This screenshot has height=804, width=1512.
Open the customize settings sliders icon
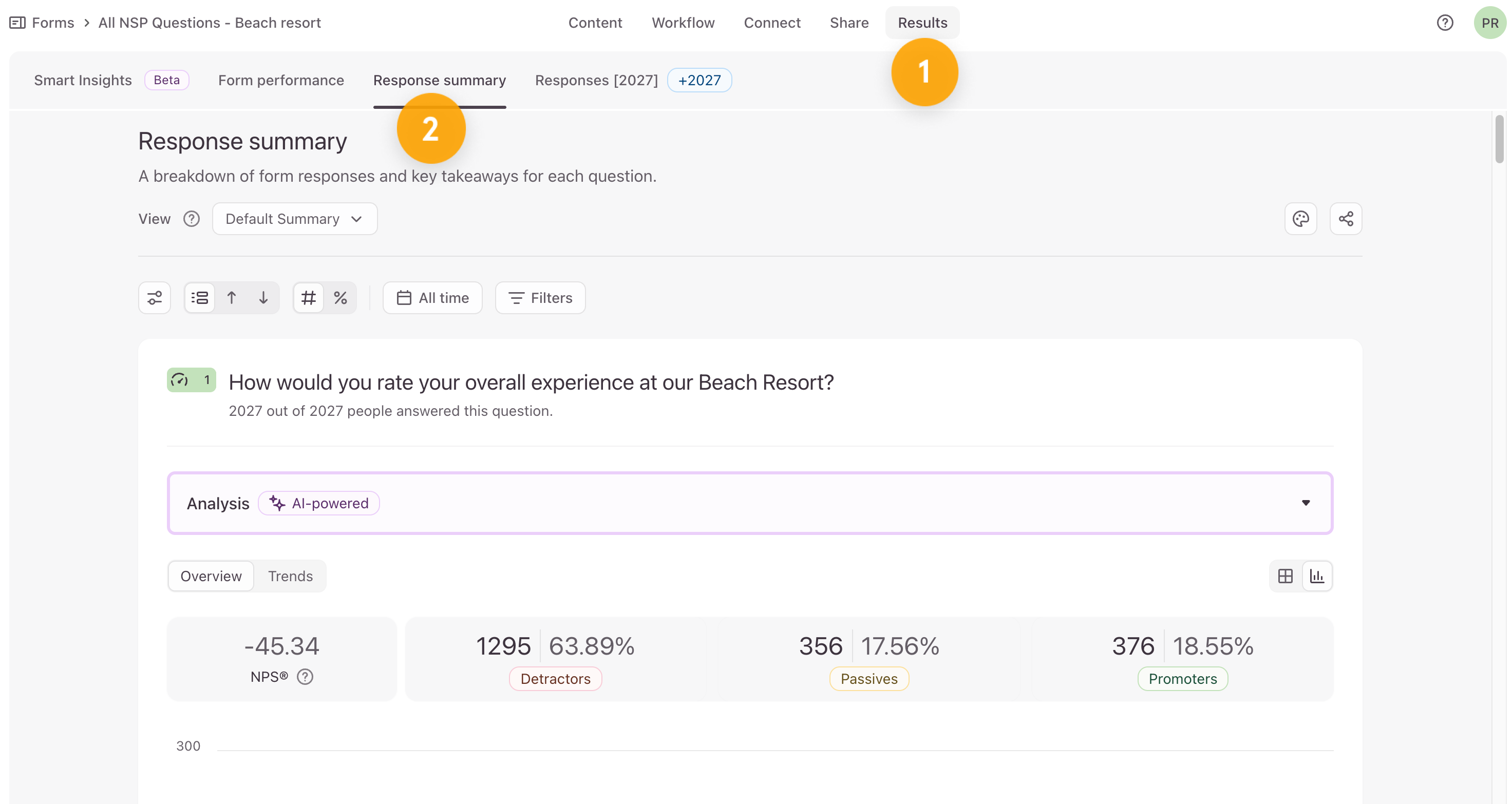point(155,298)
